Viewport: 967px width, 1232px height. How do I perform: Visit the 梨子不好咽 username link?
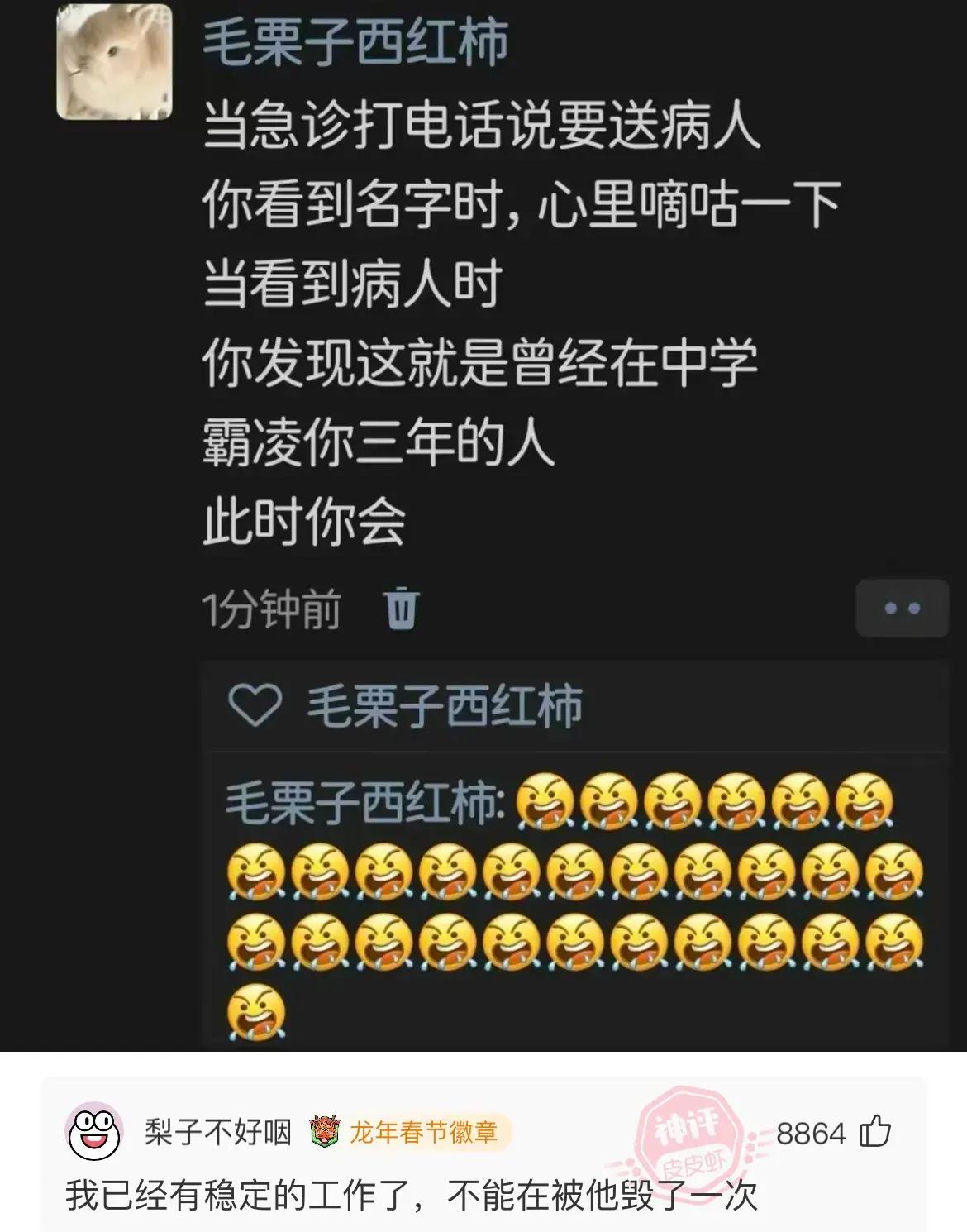click(218, 1132)
